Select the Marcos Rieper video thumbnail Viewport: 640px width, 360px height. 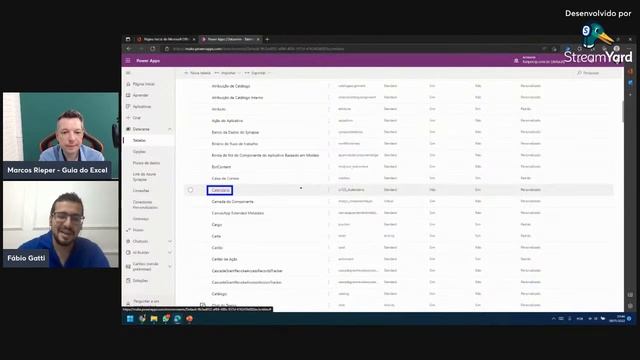point(61,136)
